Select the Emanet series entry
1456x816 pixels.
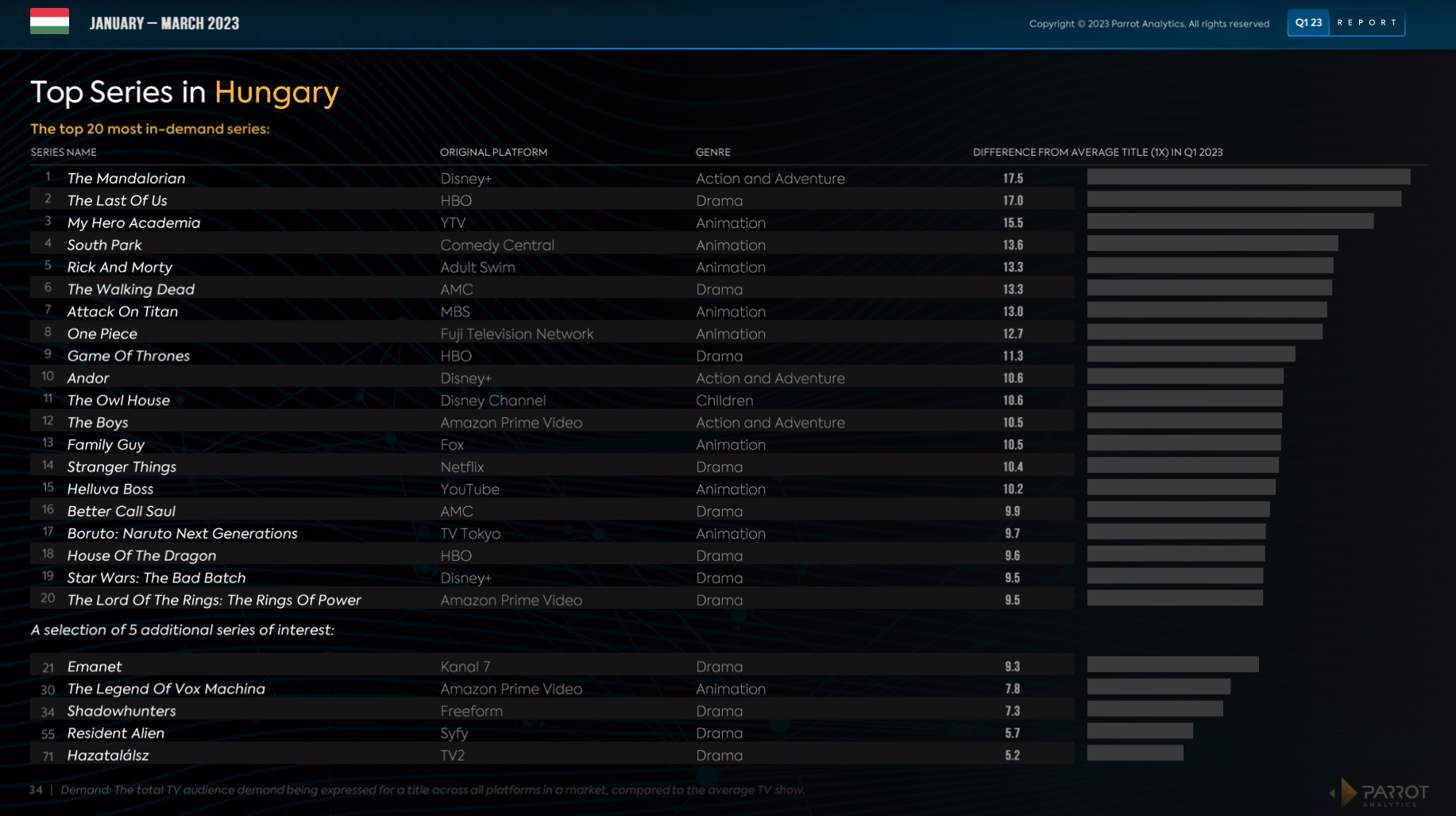(95, 667)
